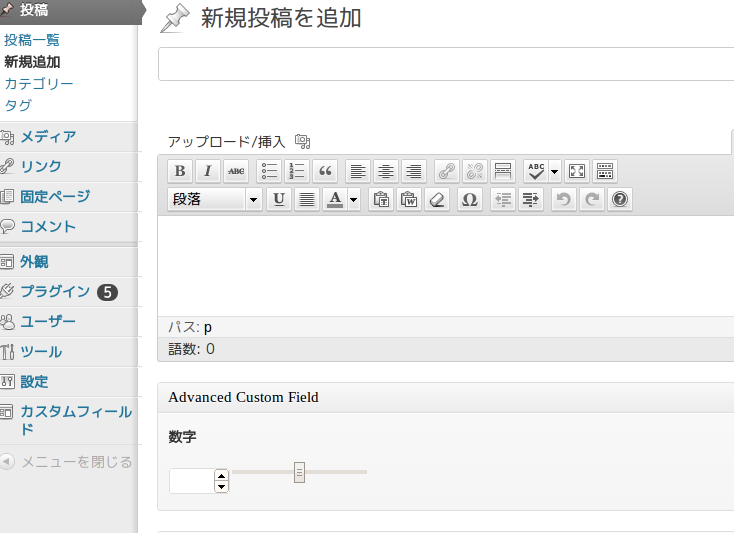Insert unordered bullet list
The height and width of the screenshot is (533, 734).
click(269, 171)
